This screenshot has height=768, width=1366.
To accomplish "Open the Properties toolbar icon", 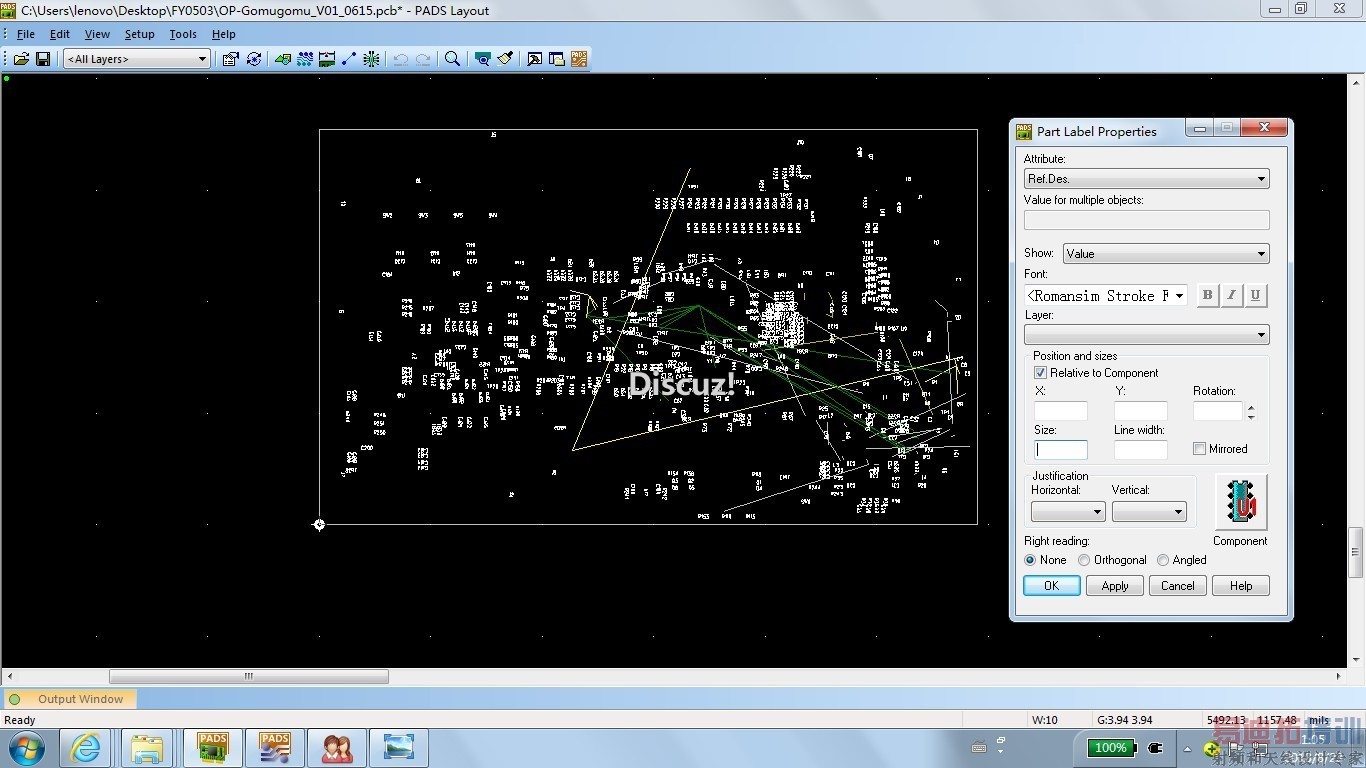I will coord(230,59).
